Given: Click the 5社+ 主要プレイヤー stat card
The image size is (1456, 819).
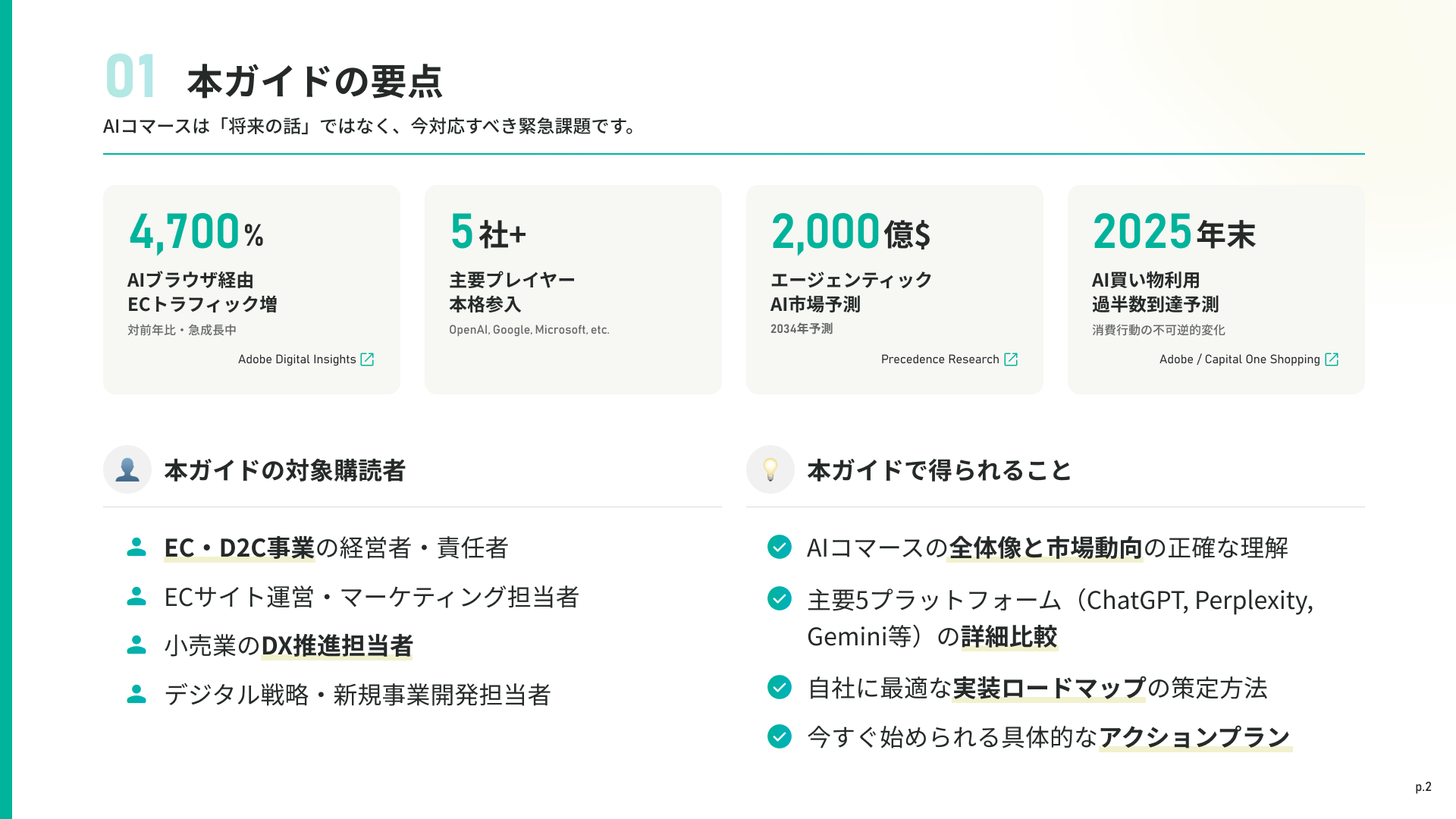Looking at the screenshot, I should coord(573,289).
